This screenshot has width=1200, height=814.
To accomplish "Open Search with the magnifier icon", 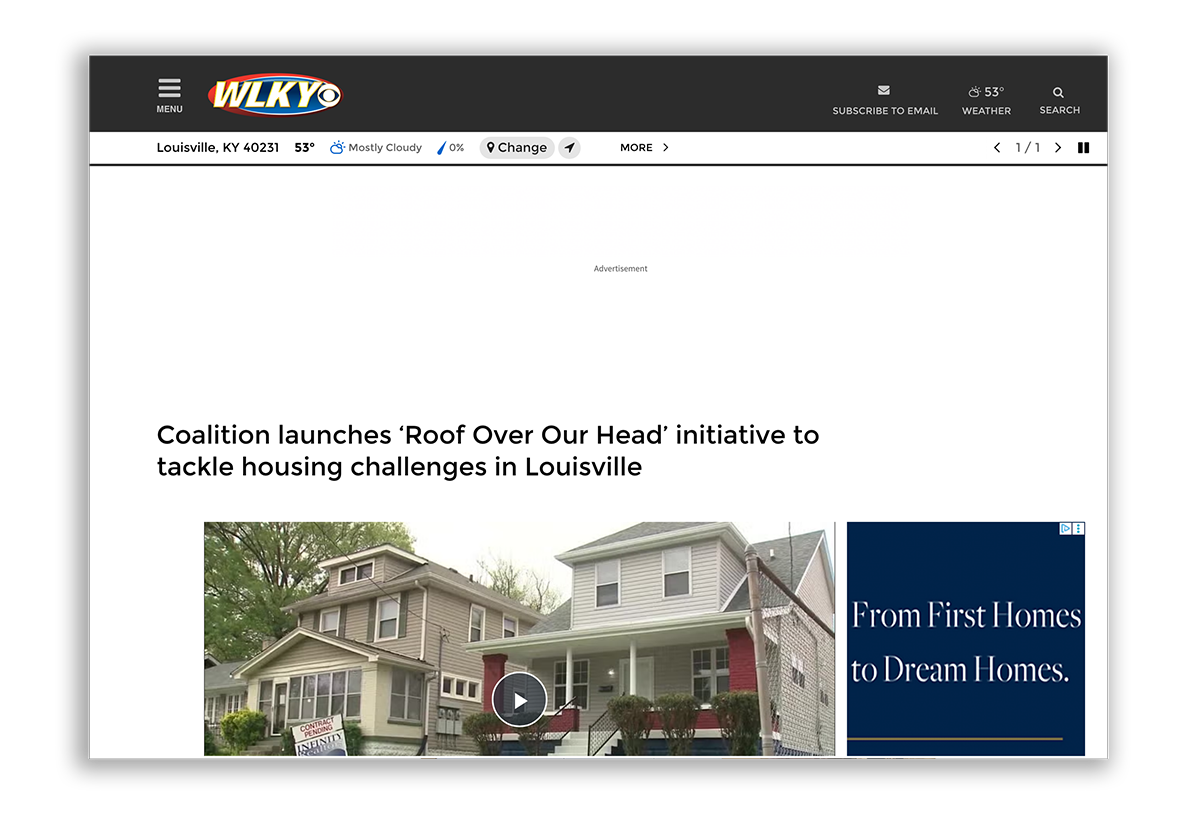I will 1058,93.
